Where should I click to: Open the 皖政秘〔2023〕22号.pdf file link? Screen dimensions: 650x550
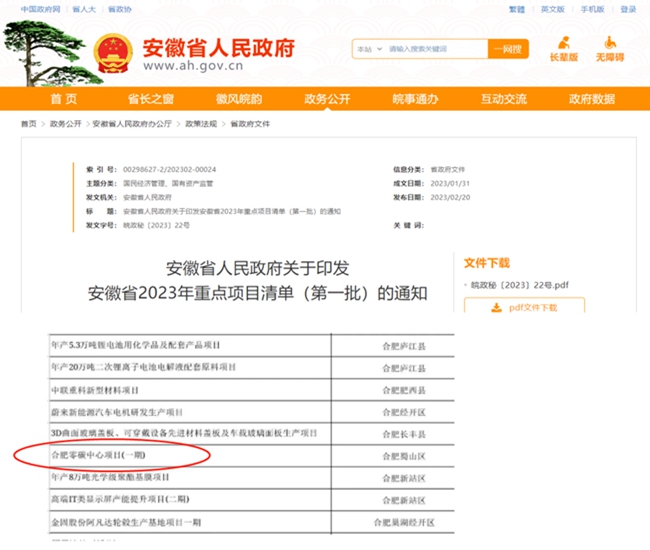(519, 285)
